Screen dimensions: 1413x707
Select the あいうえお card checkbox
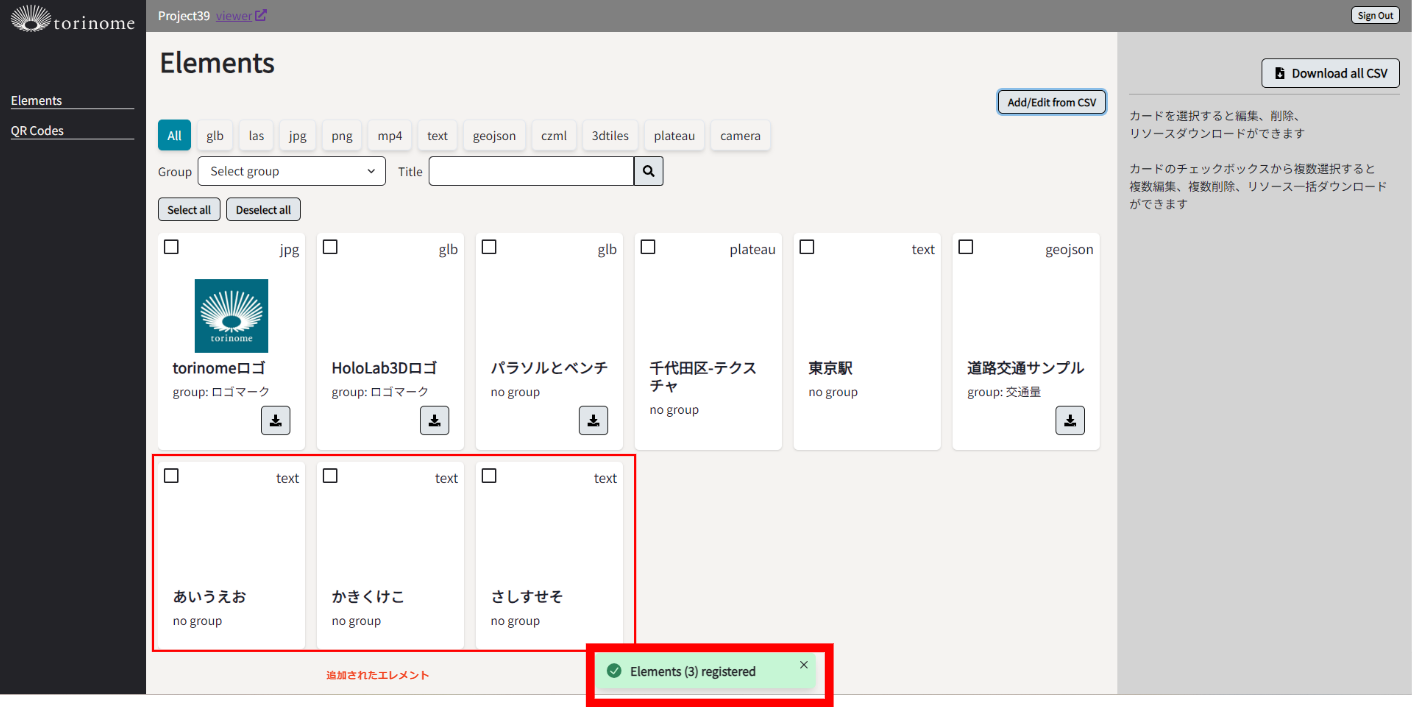(x=171, y=476)
